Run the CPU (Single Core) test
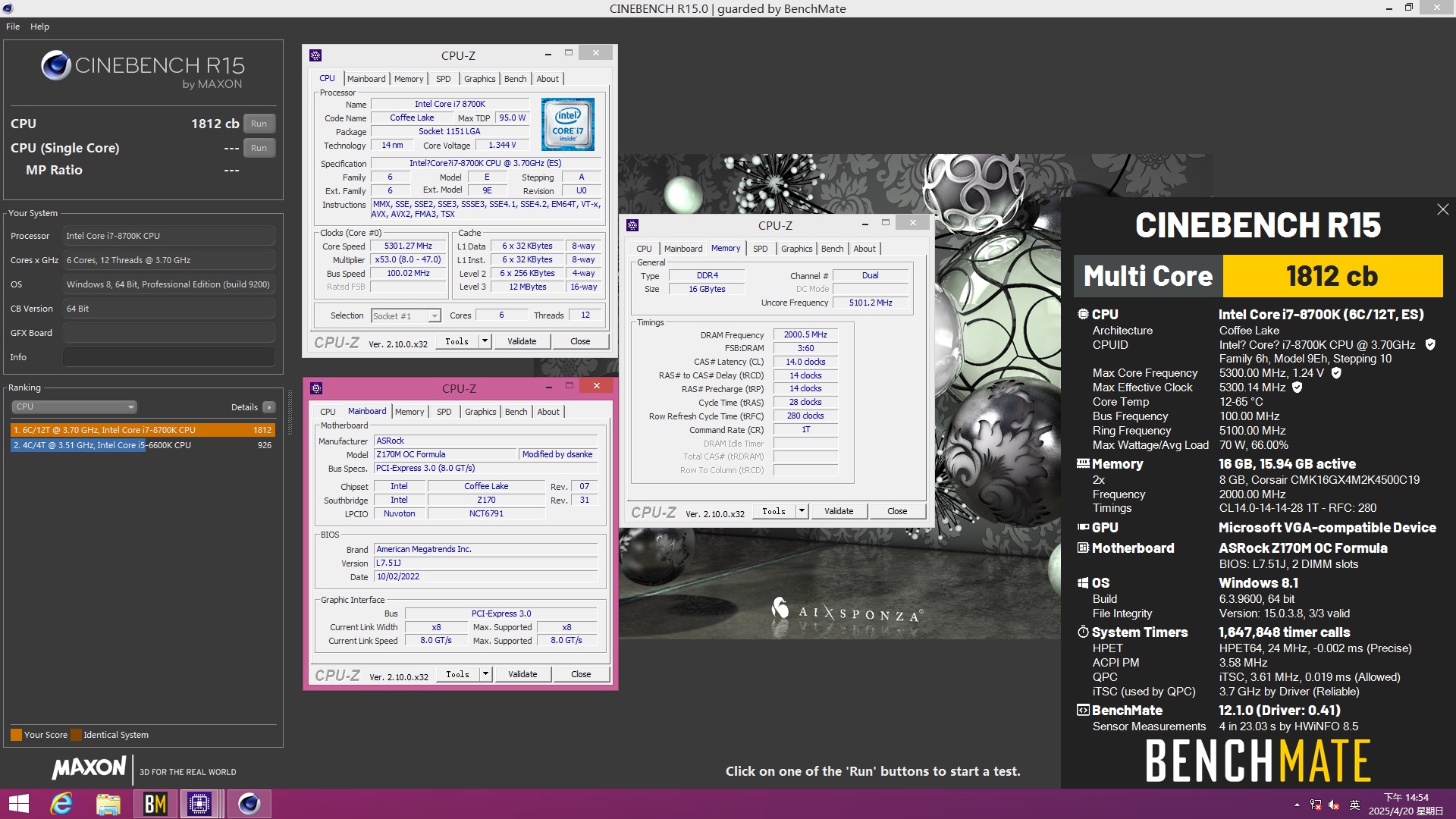The image size is (1456, 819). click(x=259, y=148)
